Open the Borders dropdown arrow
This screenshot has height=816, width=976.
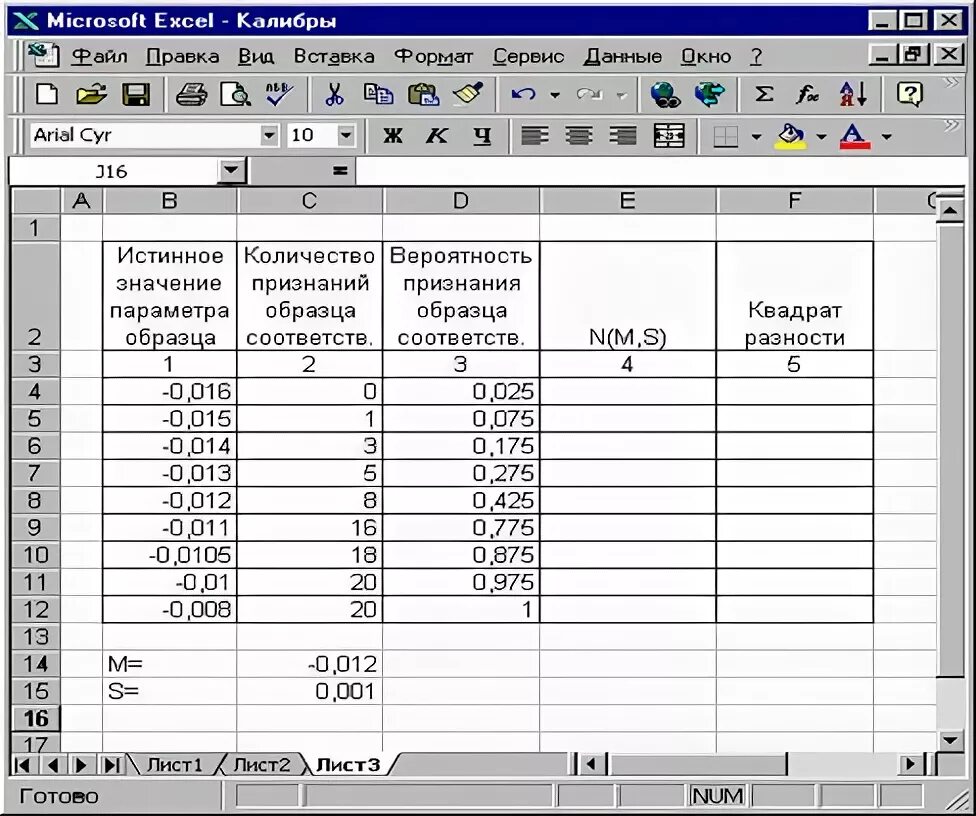click(756, 136)
